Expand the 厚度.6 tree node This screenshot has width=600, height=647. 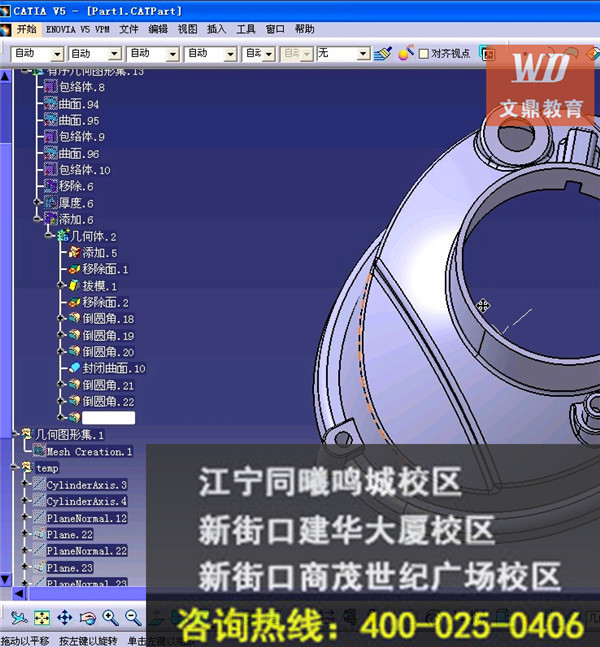pyautogui.click(x=37, y=202)
